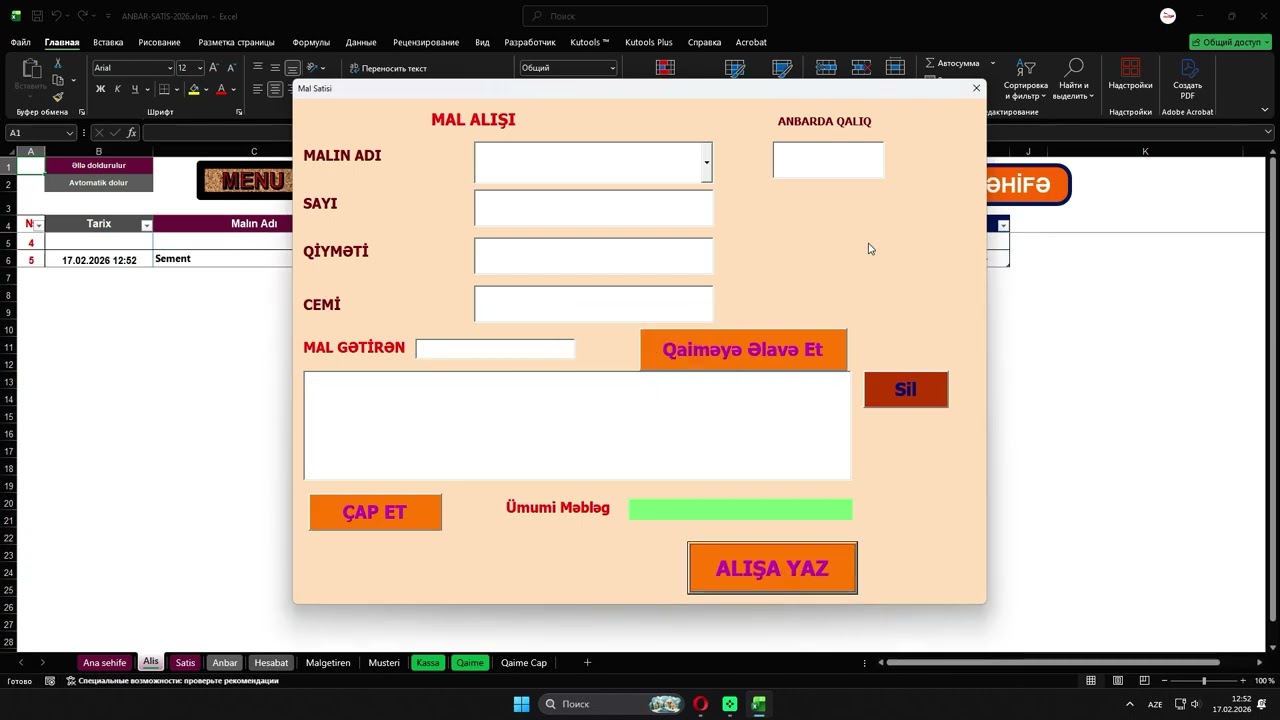Undo the last action in Excel
Screen dimensions: 1280x720
57,17
